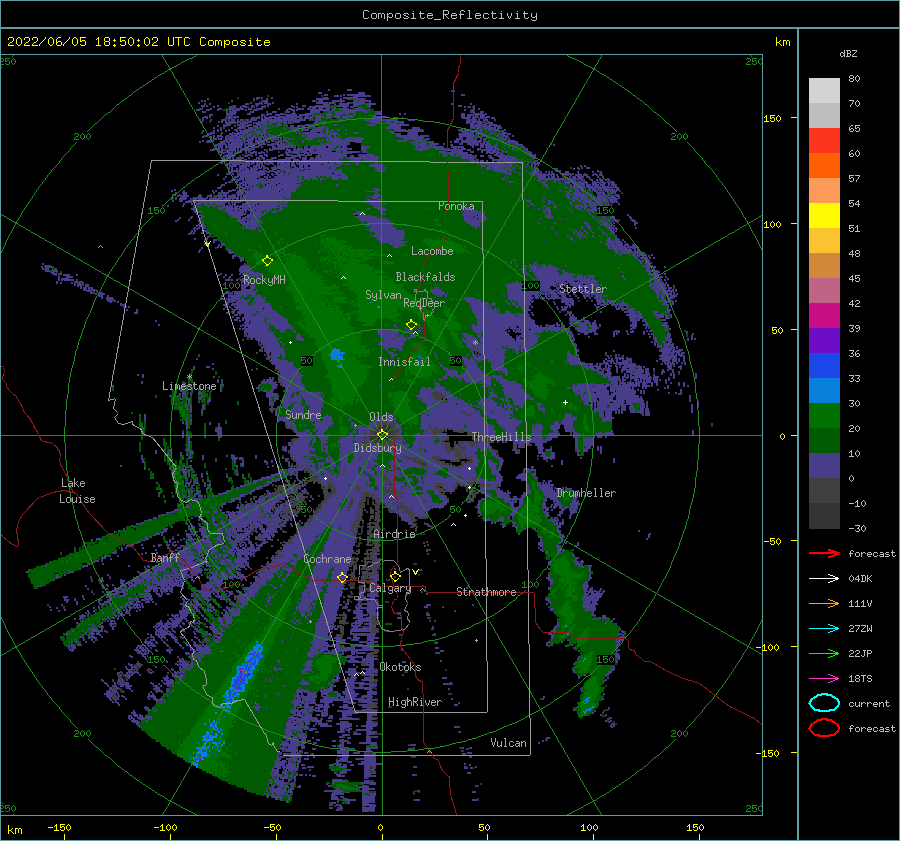Select the yellow 54-51 dBZ swatch
Screen dimensions: 900x841
[824, 215]
